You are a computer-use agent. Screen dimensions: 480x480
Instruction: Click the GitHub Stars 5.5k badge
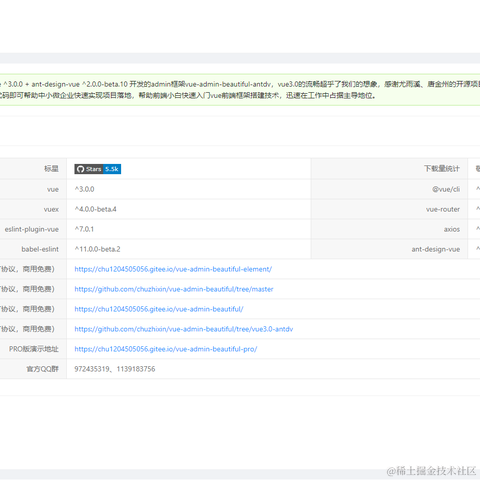(x=98, y=169)
